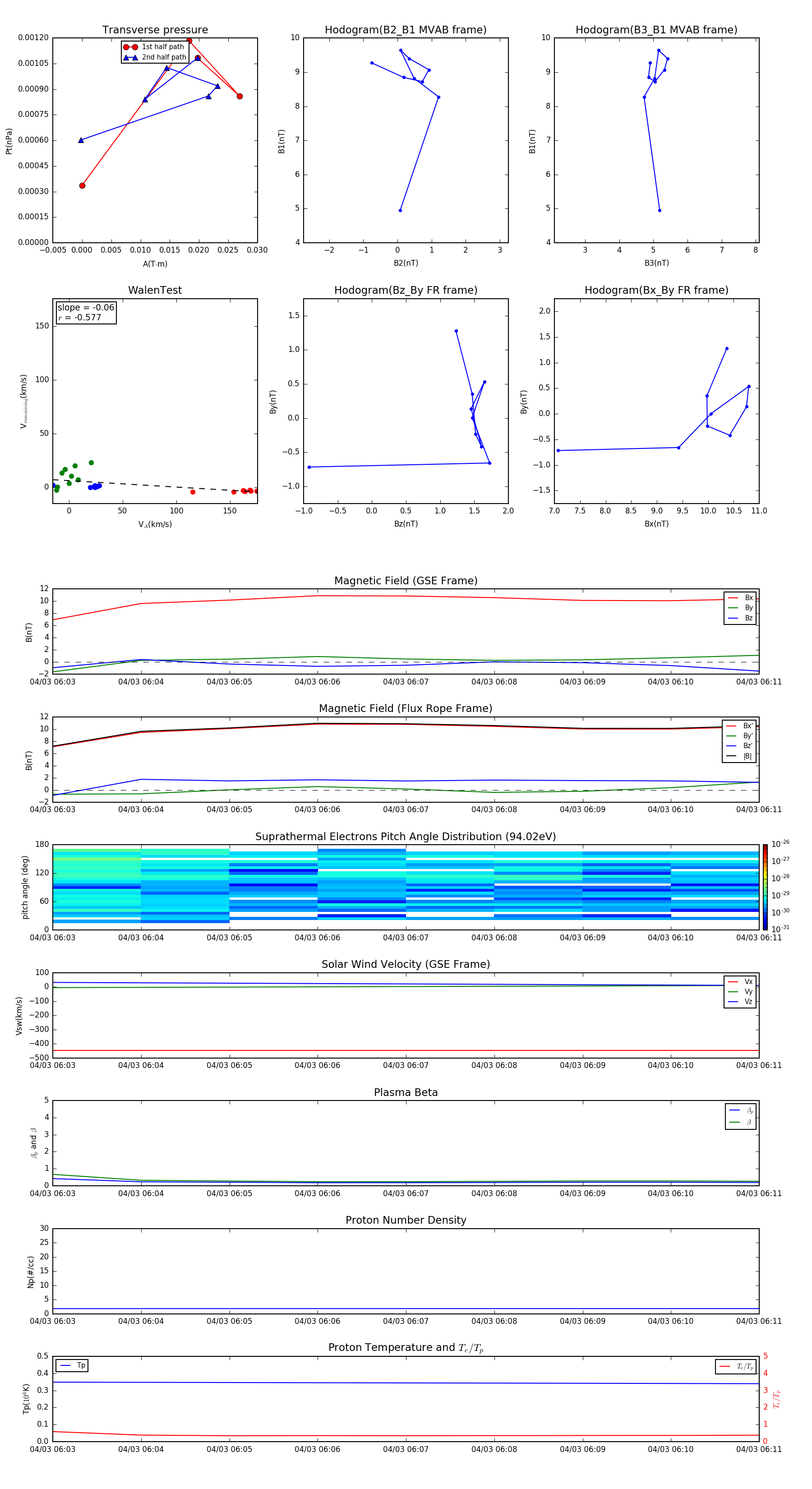Image resolution: width=812 pixels, height=1489 pixels.
Task: Click the pitch angle distribution colorbar
Action: [765, 887]
